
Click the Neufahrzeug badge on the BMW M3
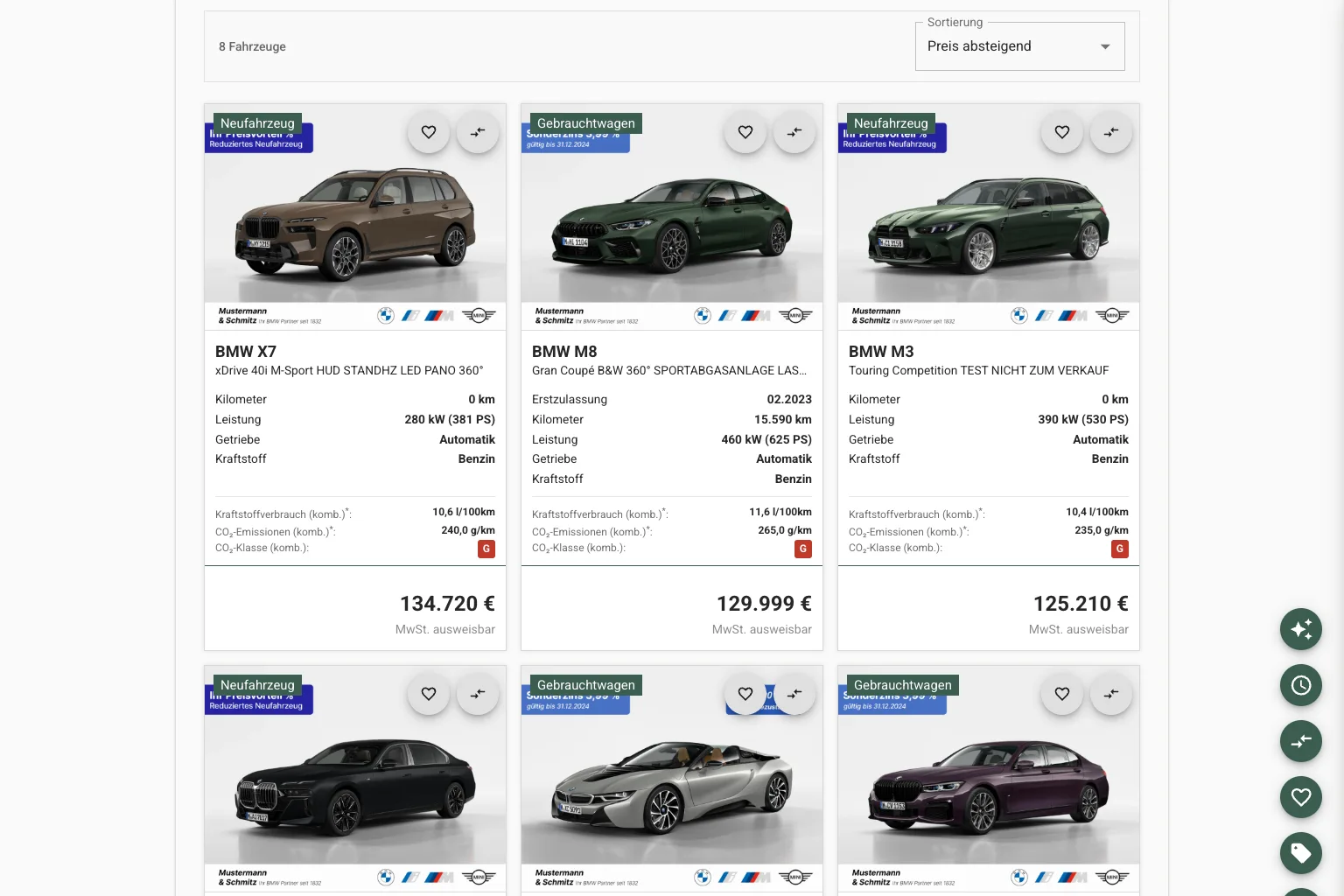click(891, 123)
